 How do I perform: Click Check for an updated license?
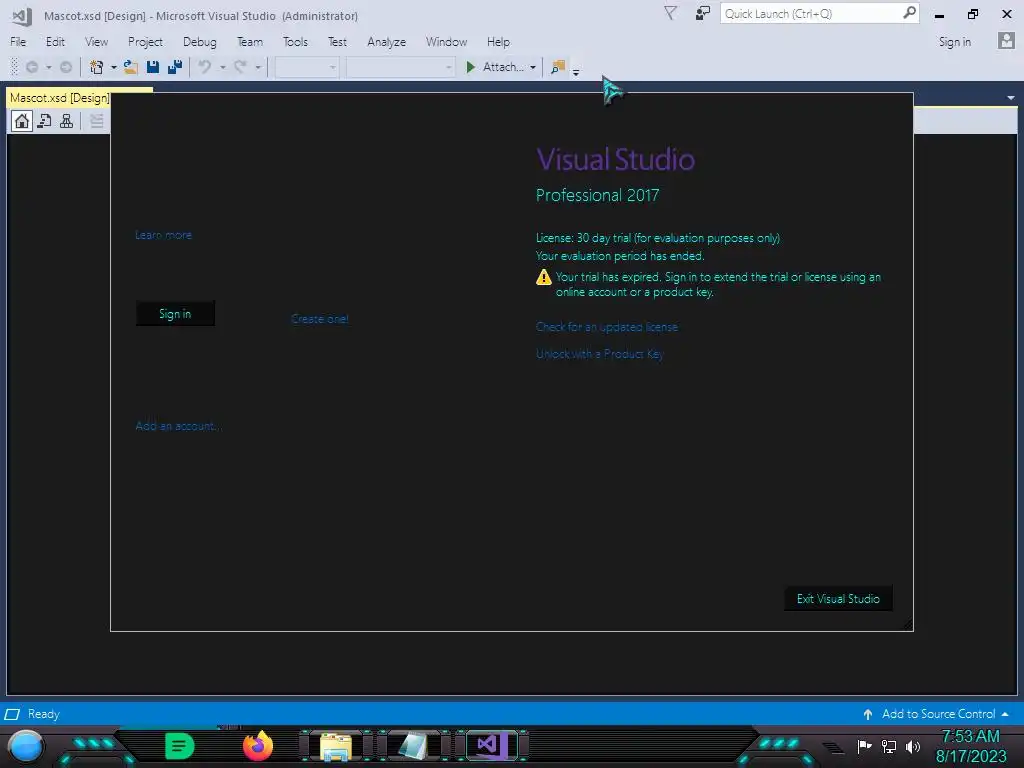pos(607,327)
